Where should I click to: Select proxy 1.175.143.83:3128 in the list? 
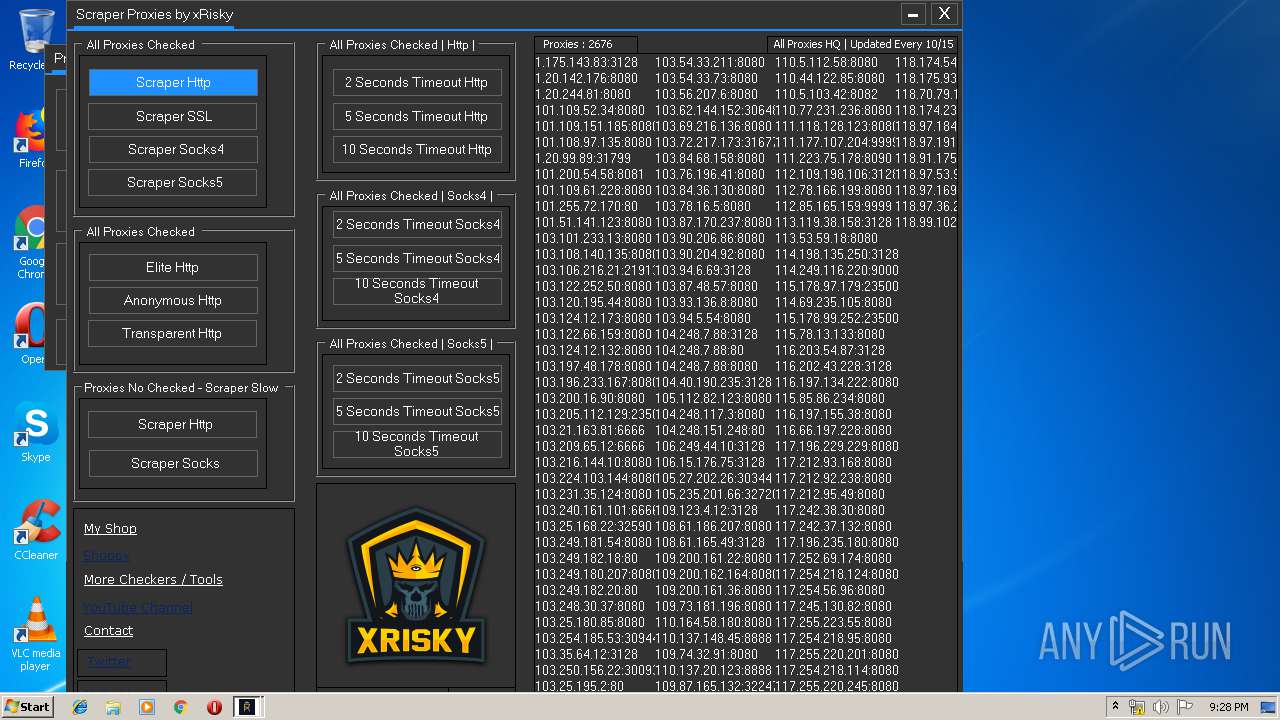tap(586, 62)
